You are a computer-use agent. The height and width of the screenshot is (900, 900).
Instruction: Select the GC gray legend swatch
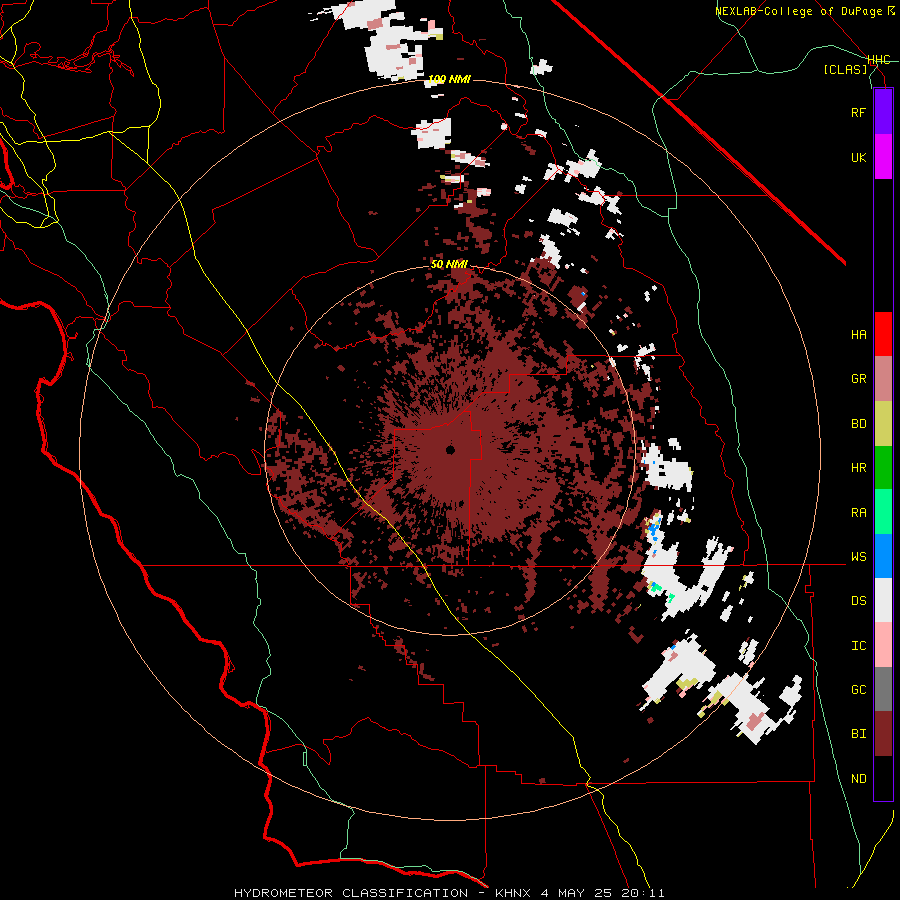pos(883,689)
